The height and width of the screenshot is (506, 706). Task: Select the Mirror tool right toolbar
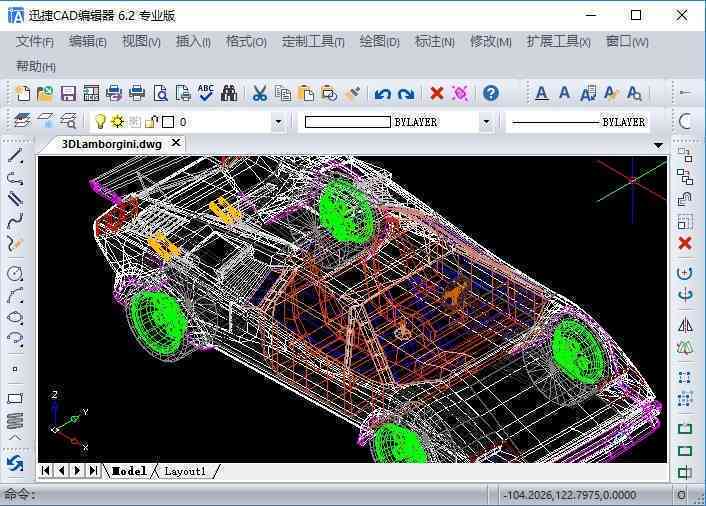point(685,325)
